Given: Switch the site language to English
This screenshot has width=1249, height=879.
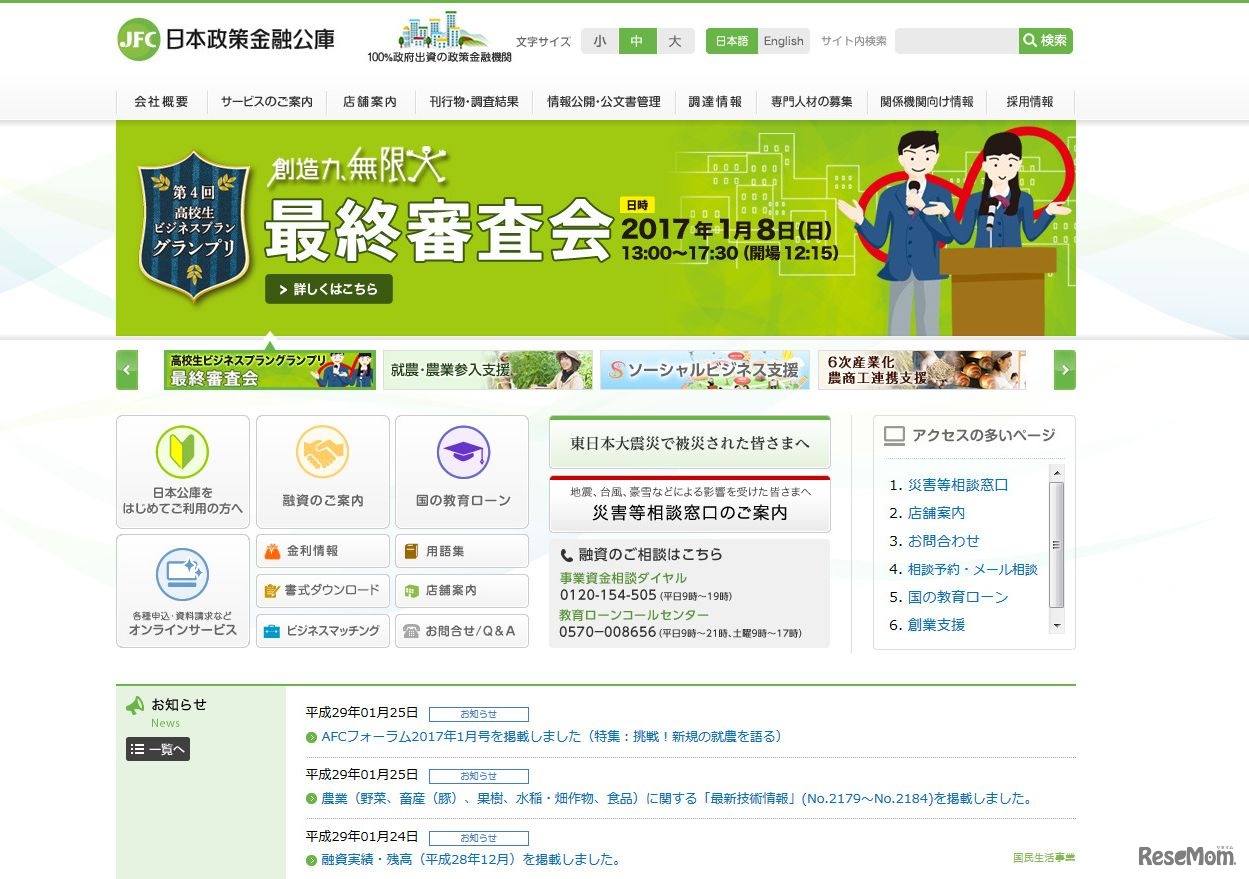Looking at the screenshot, I should pos(783,41).
